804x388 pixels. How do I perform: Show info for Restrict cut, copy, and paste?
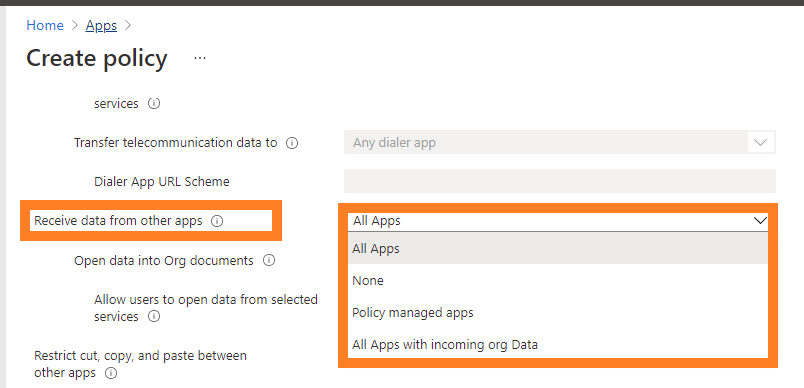111,373
